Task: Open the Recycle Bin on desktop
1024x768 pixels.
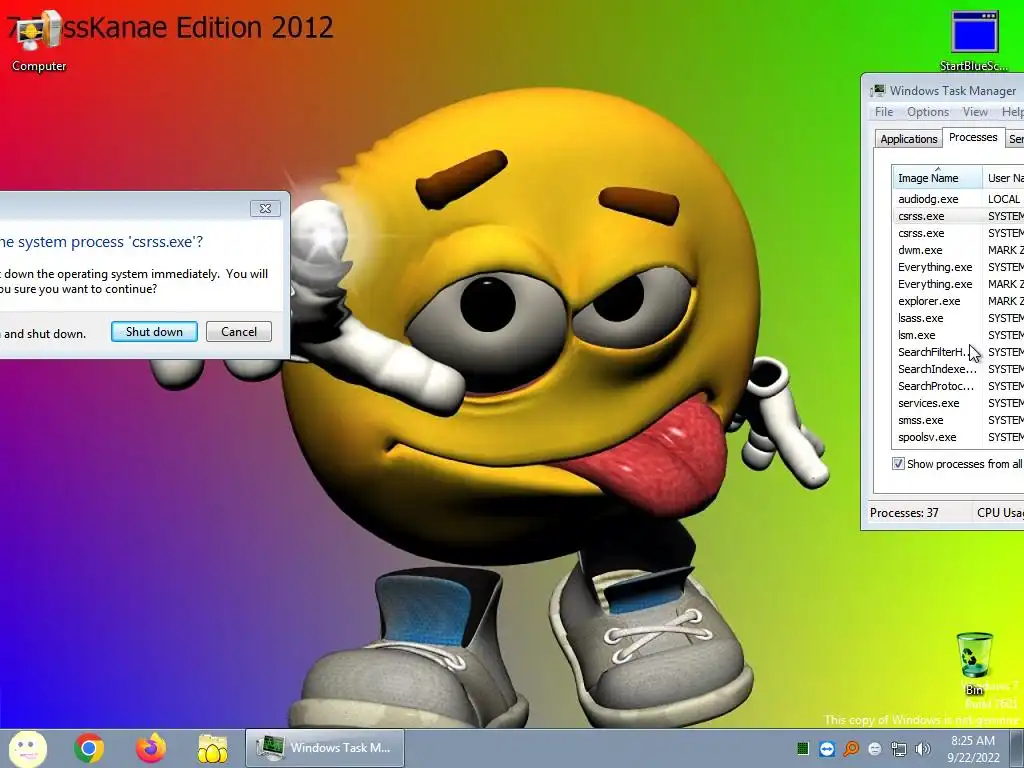Action: [x=974, y=664]
